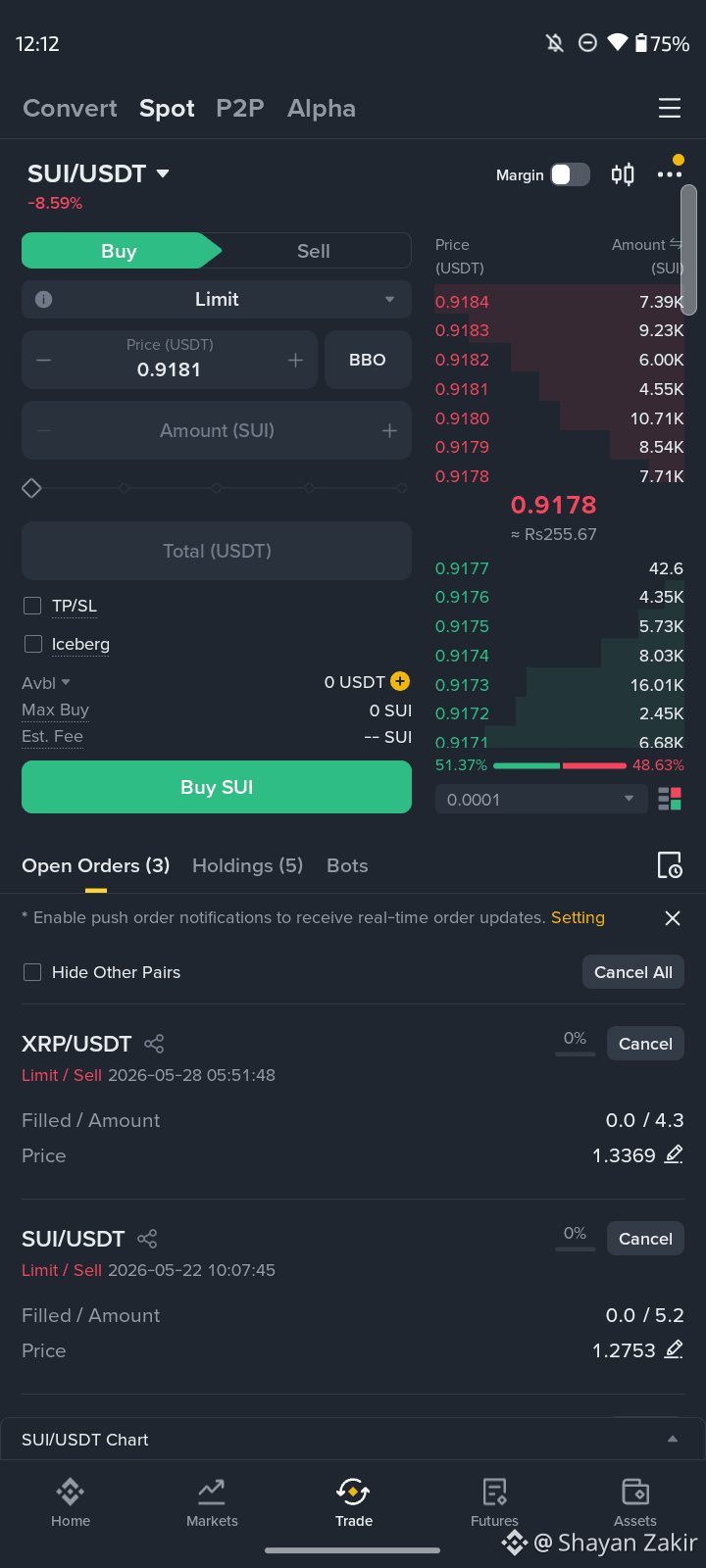Switch to the Holdings (5) tab

[x=247, y=865]
